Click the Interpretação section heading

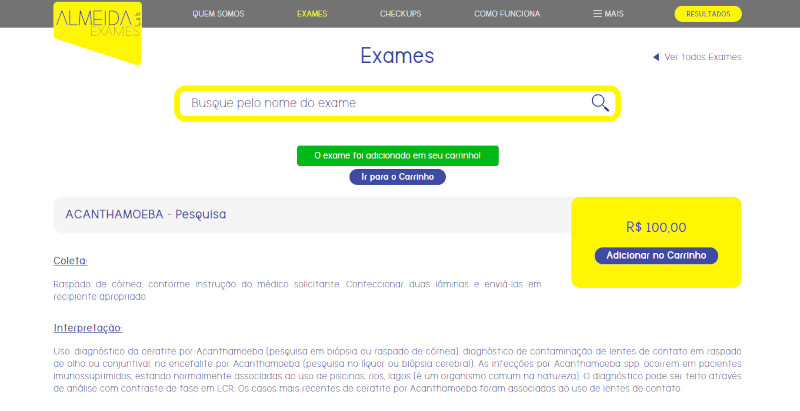(88, 327)
